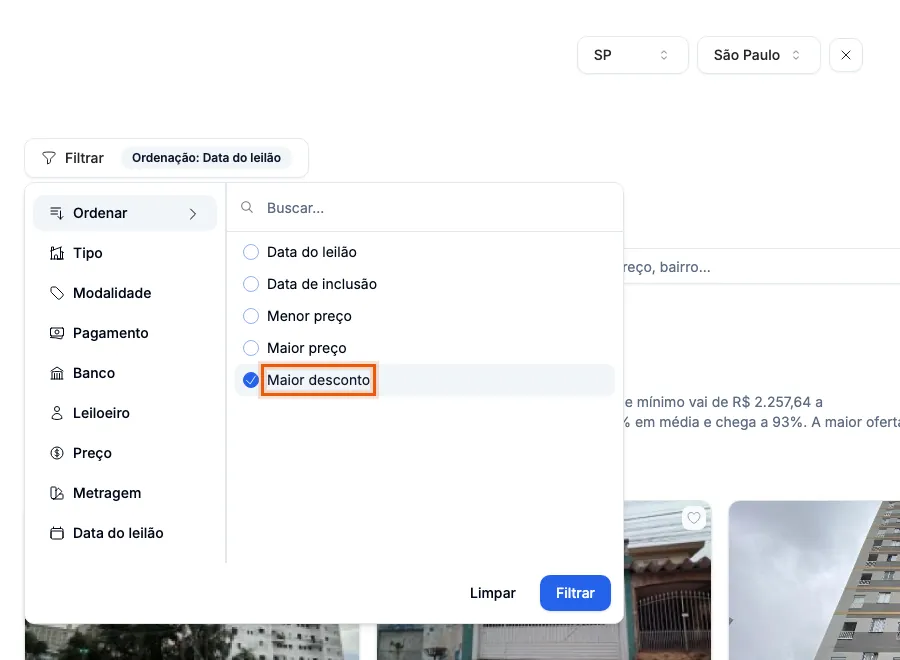900x660 pixels.
Task: Open the Banco filter category
Action: point(125,373)
